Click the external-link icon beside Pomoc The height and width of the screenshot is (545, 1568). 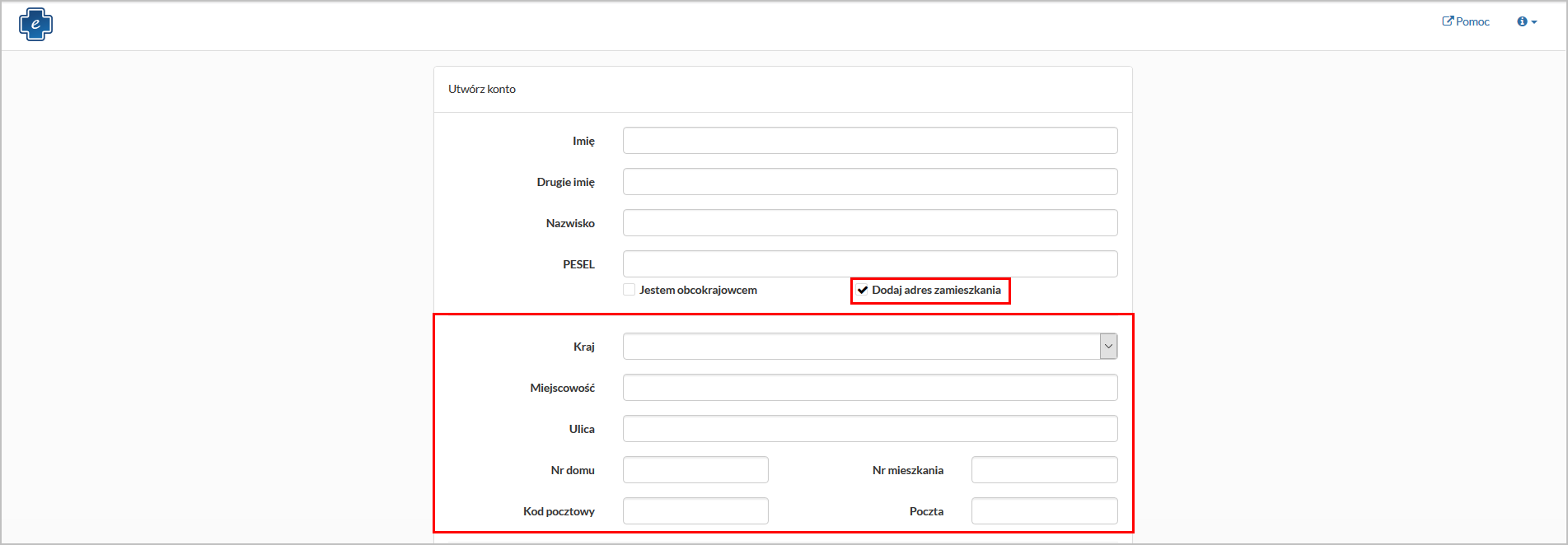coord(1447,21)
